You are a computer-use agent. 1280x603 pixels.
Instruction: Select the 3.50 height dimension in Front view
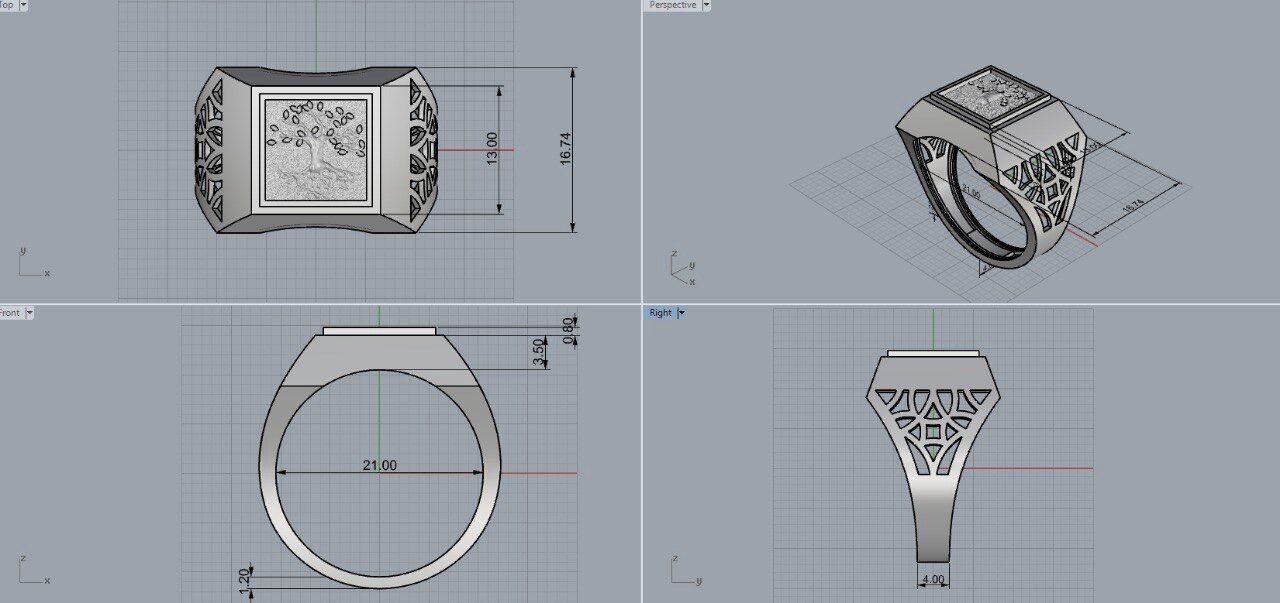[x=539, y=352]
